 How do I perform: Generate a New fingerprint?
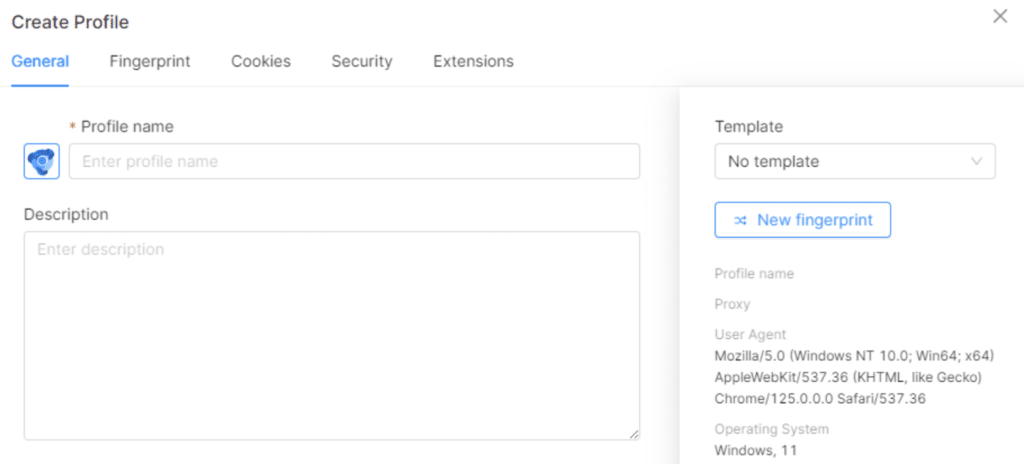[x=803, y=220]
